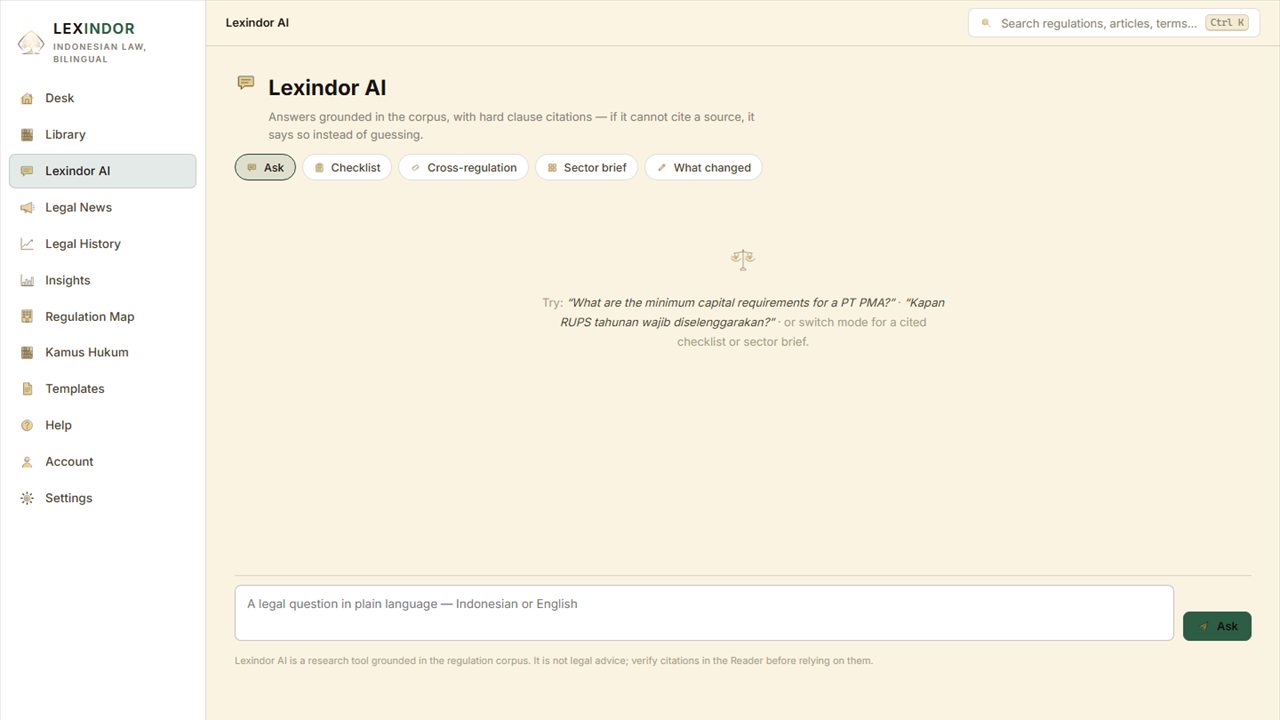Click the 'Answers grounded in the corpus' description
Viewport: 1280px width, 720px height.
tap(511, 126)
